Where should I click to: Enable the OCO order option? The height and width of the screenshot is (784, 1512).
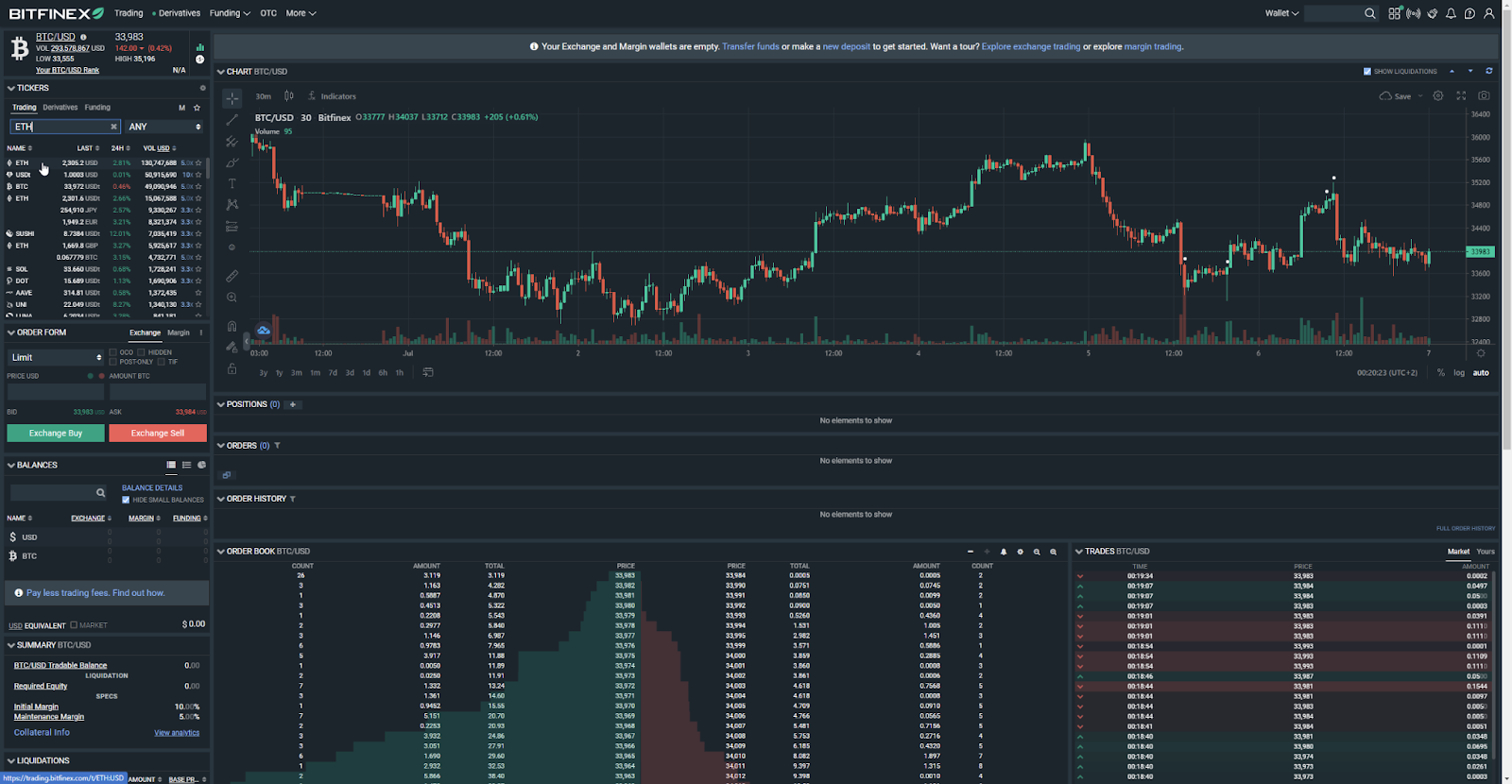point(113,352)
